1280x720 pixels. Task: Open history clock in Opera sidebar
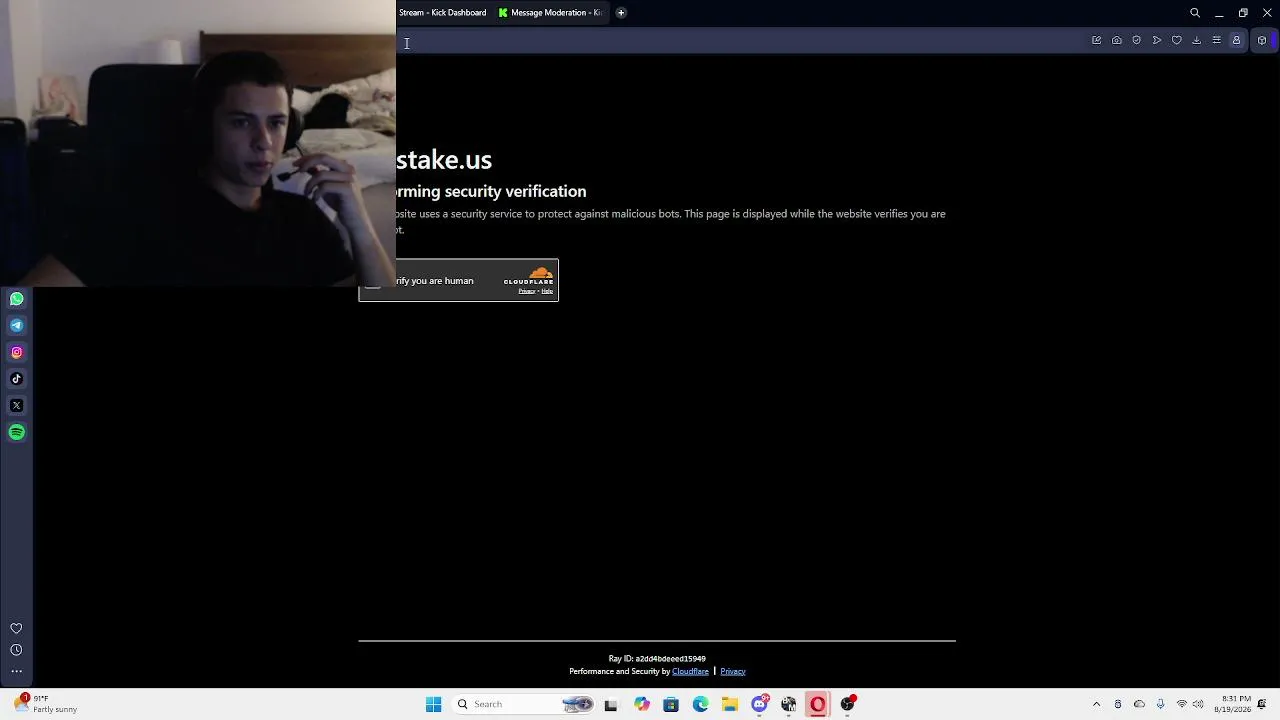(x=16, y=650)
